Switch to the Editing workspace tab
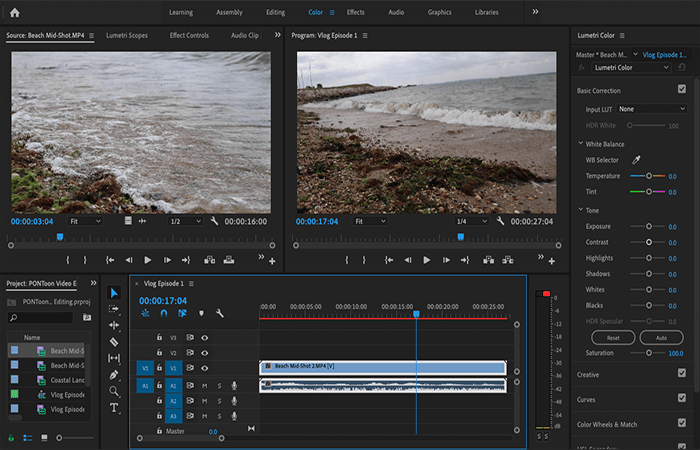This screenshot has width=700, height=450. (275, 12)
